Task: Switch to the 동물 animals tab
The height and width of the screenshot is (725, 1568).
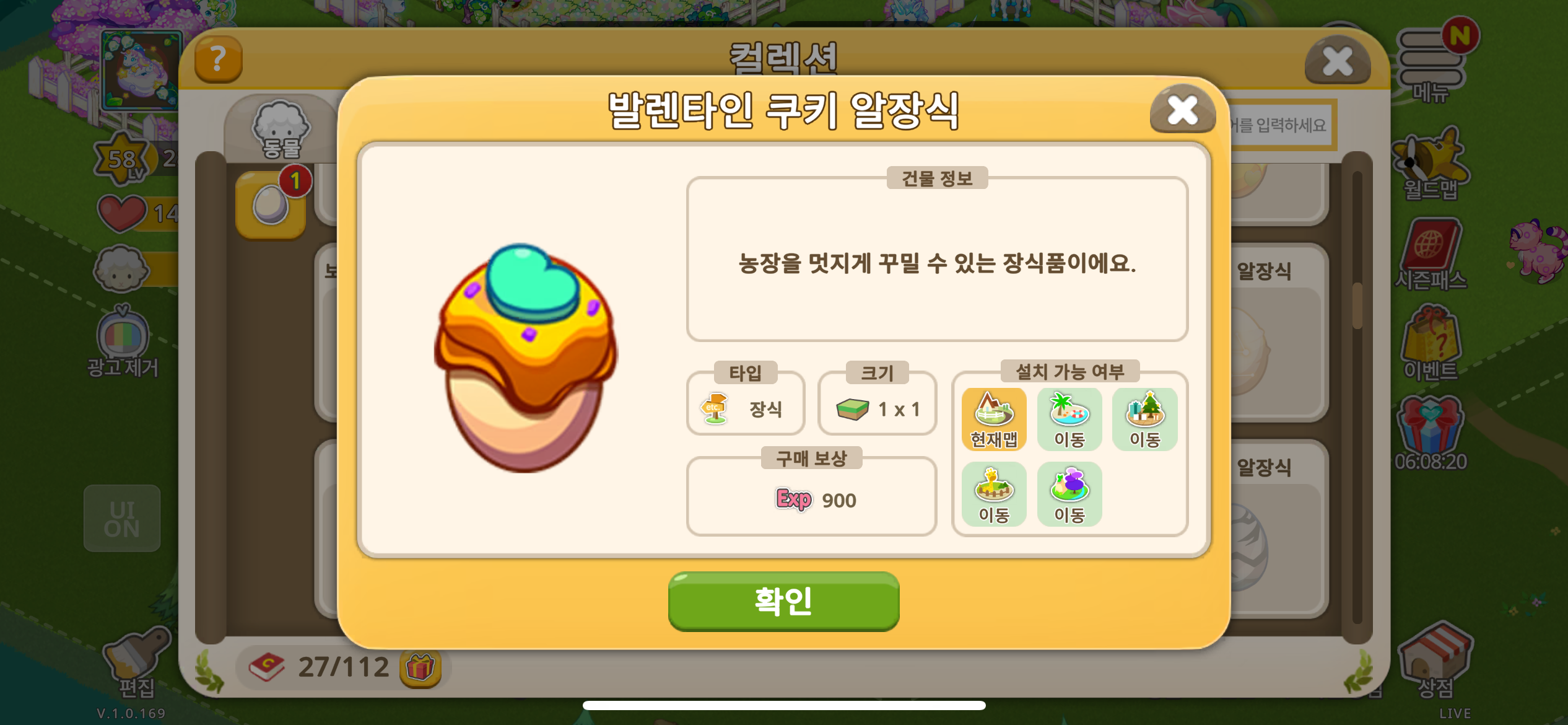Action: coord(281,130)
